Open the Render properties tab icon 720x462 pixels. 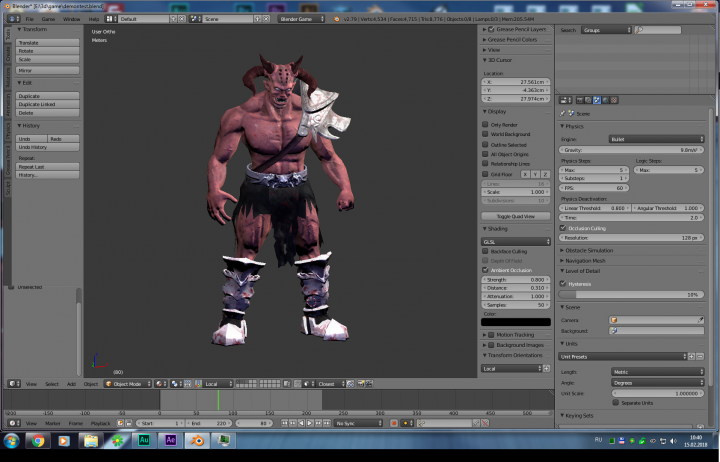[x=580, y=100]
